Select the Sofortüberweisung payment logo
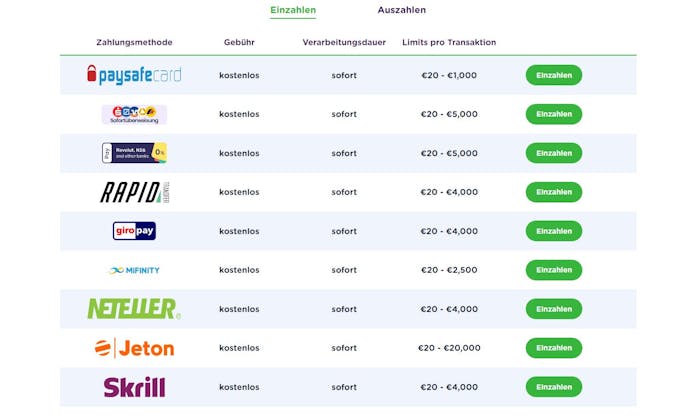The image size is (700, 417). click(x=134, y=114)
